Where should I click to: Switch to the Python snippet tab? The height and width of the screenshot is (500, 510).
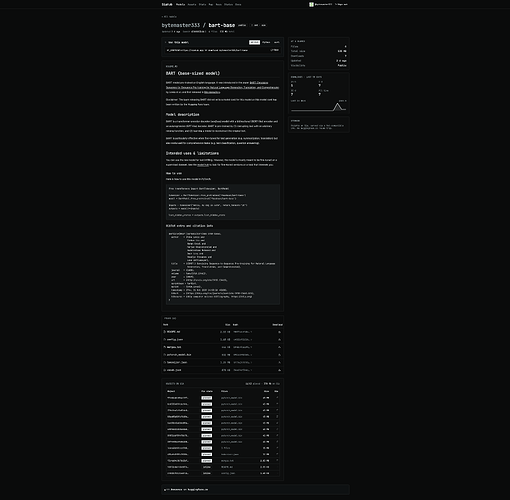point(266,42)
